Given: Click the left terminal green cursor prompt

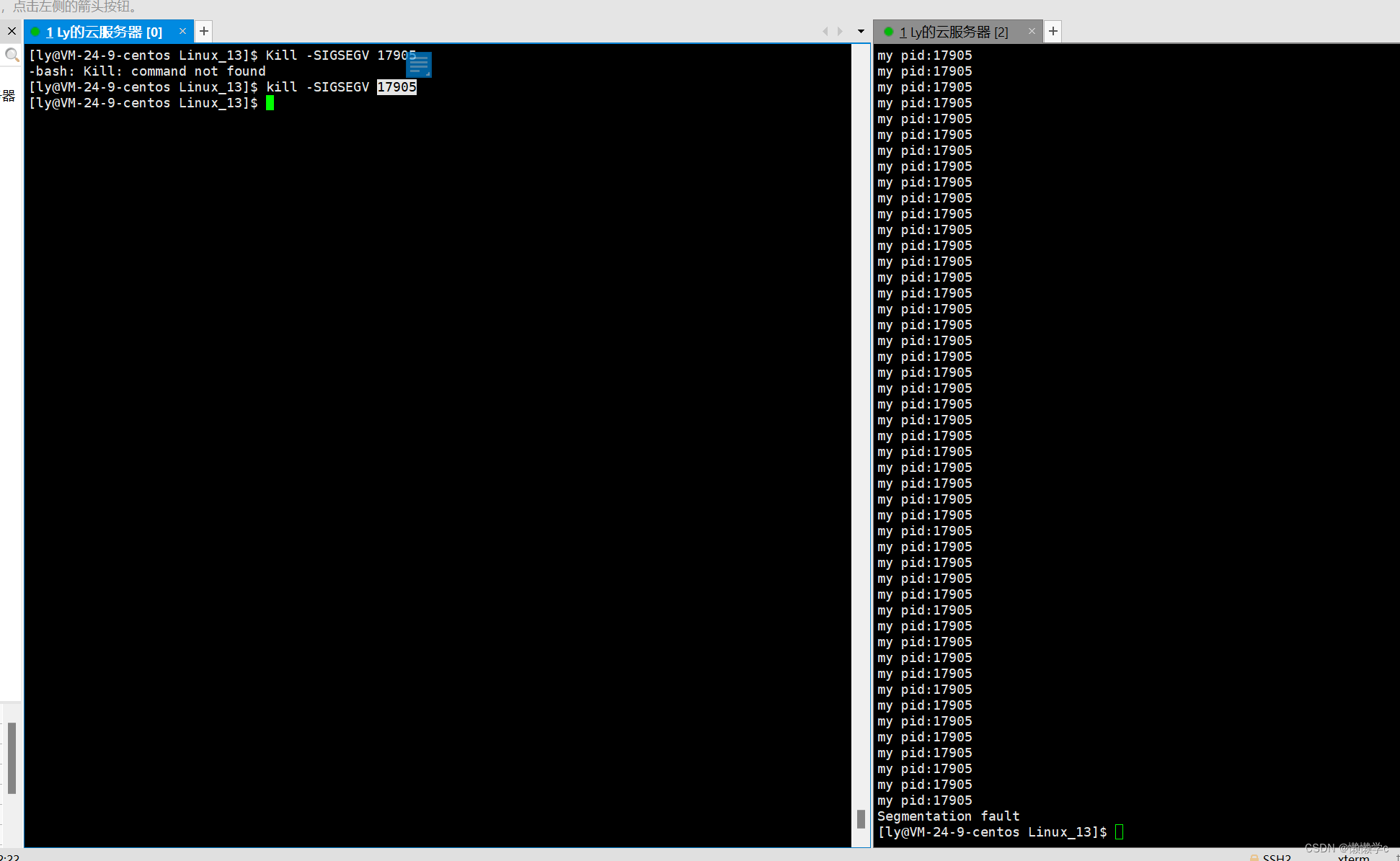Looking at the screenshot, I should pos(270,102).
